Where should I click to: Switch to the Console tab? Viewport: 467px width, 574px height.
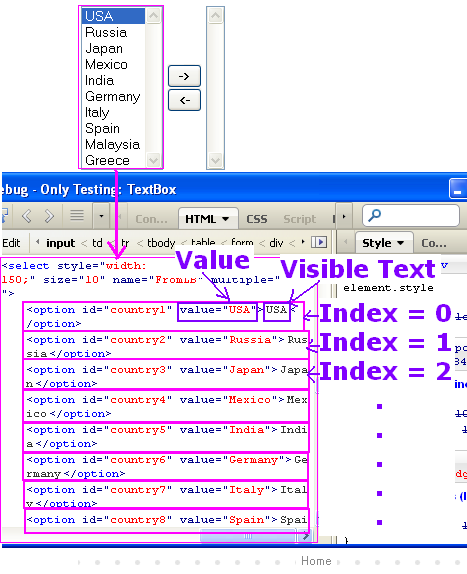pyautogui.click(x=151, y=219)
